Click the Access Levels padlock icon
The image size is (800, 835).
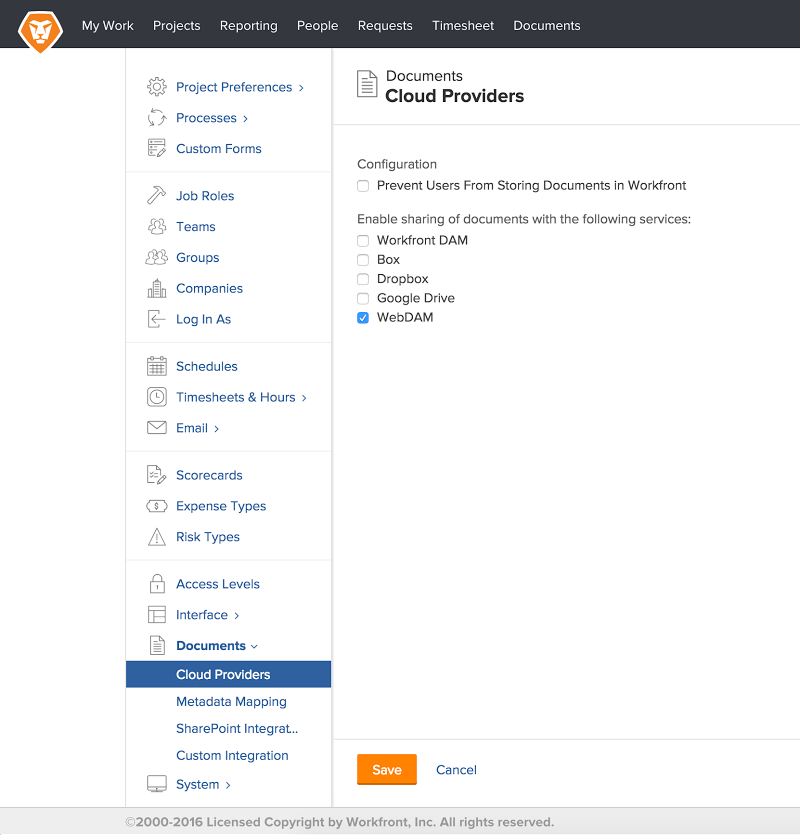pos(157,584)
